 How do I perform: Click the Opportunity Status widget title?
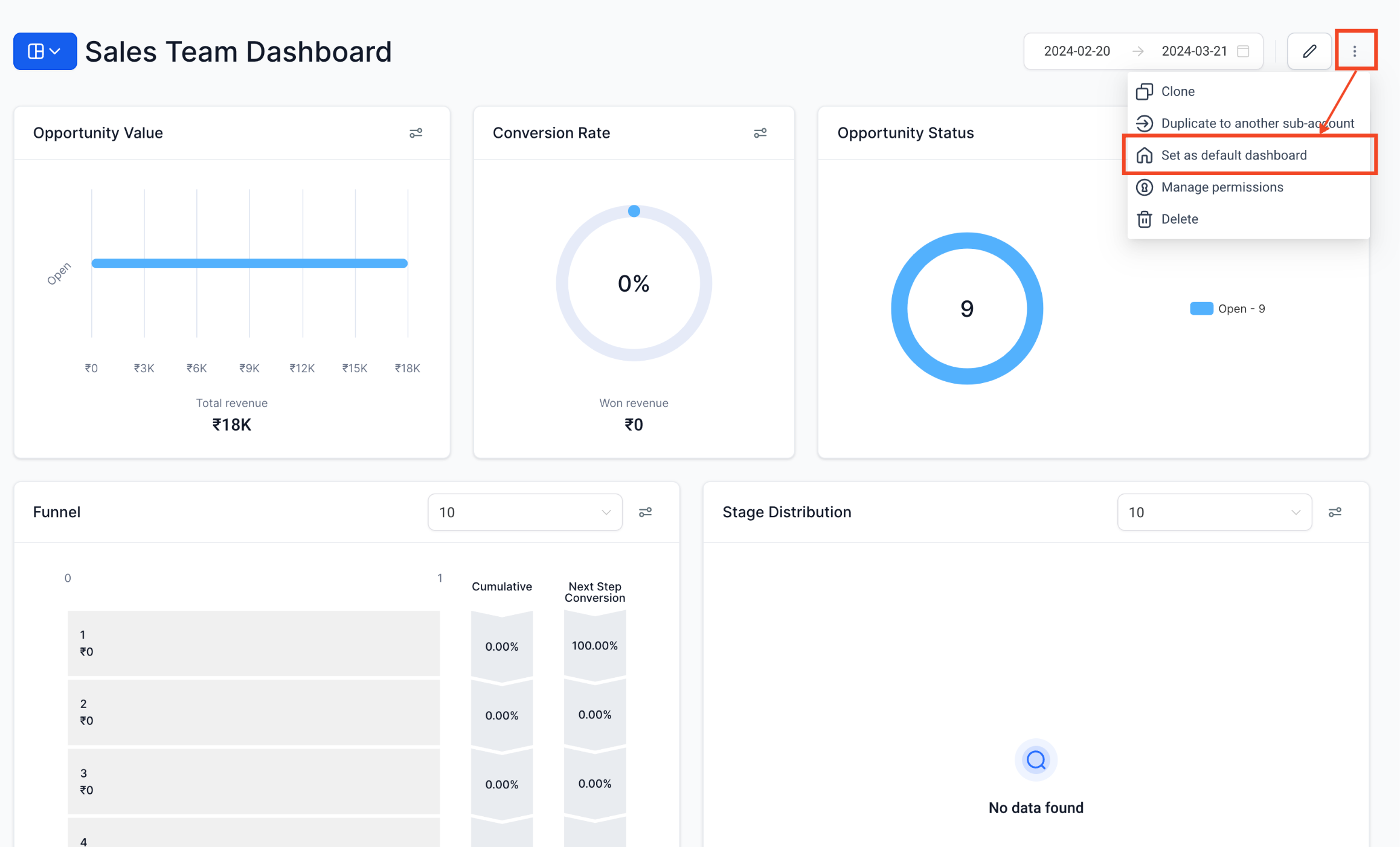905,133
